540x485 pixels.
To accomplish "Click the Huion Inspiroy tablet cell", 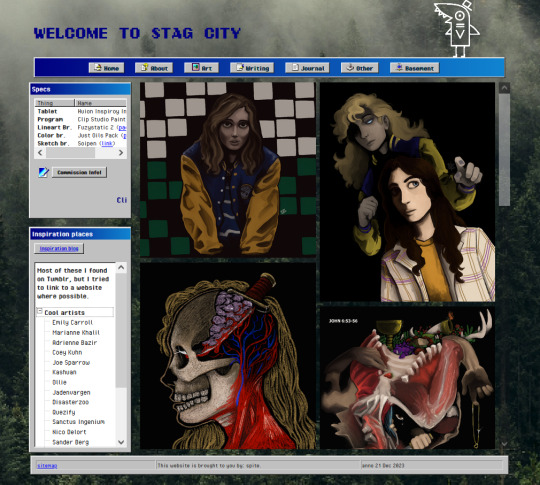I will pyautogui.click(x=102, y=111).
